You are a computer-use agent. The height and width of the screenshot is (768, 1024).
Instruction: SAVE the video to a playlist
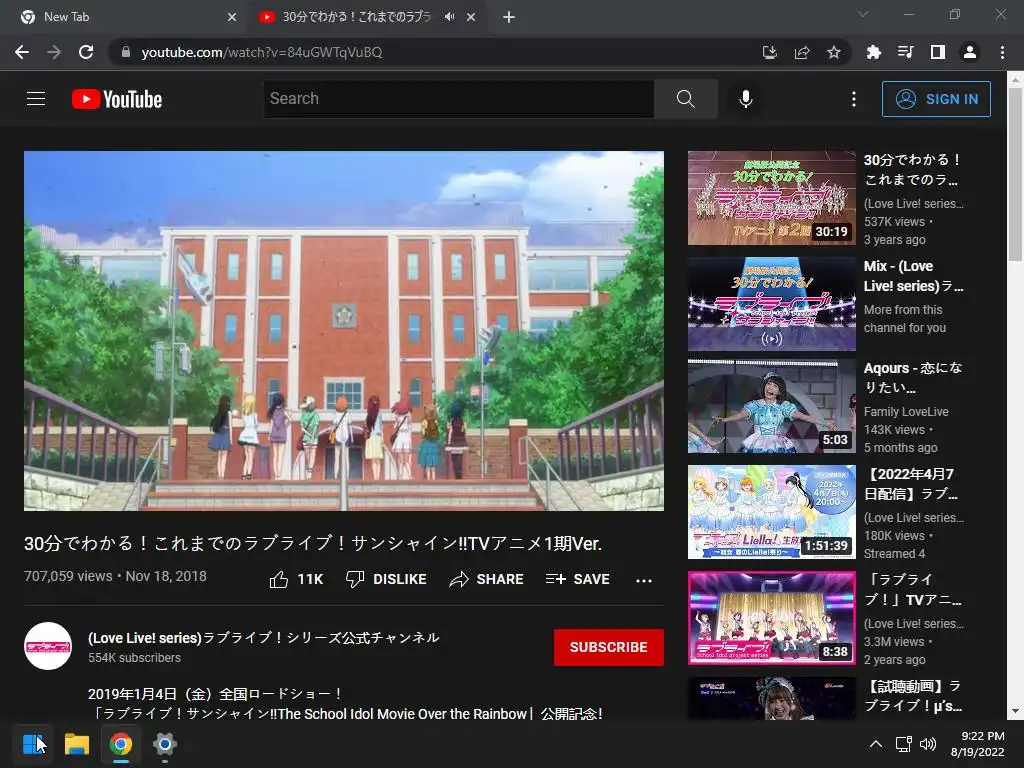[x=577, y=579]
